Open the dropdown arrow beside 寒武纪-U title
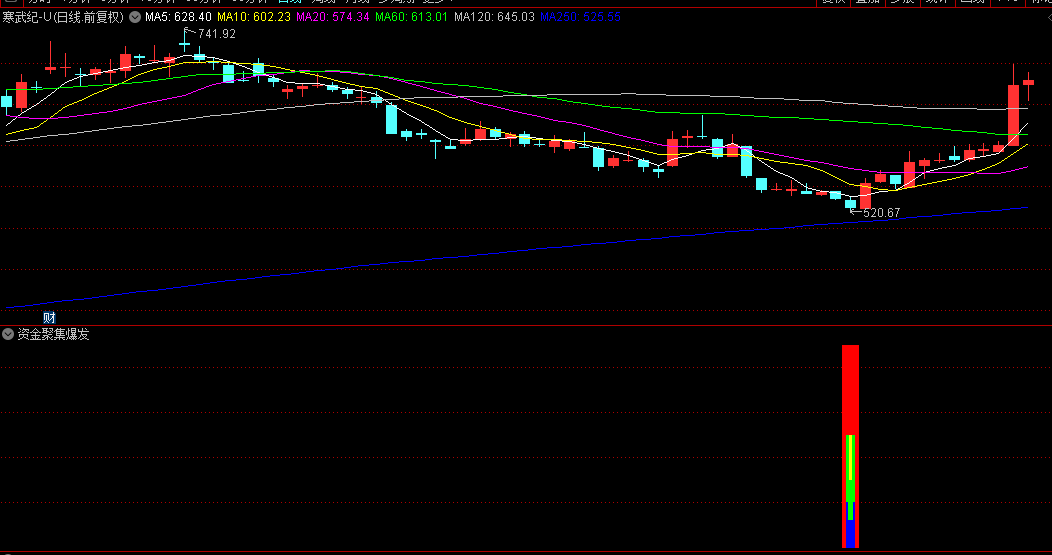 pos(135,17)
